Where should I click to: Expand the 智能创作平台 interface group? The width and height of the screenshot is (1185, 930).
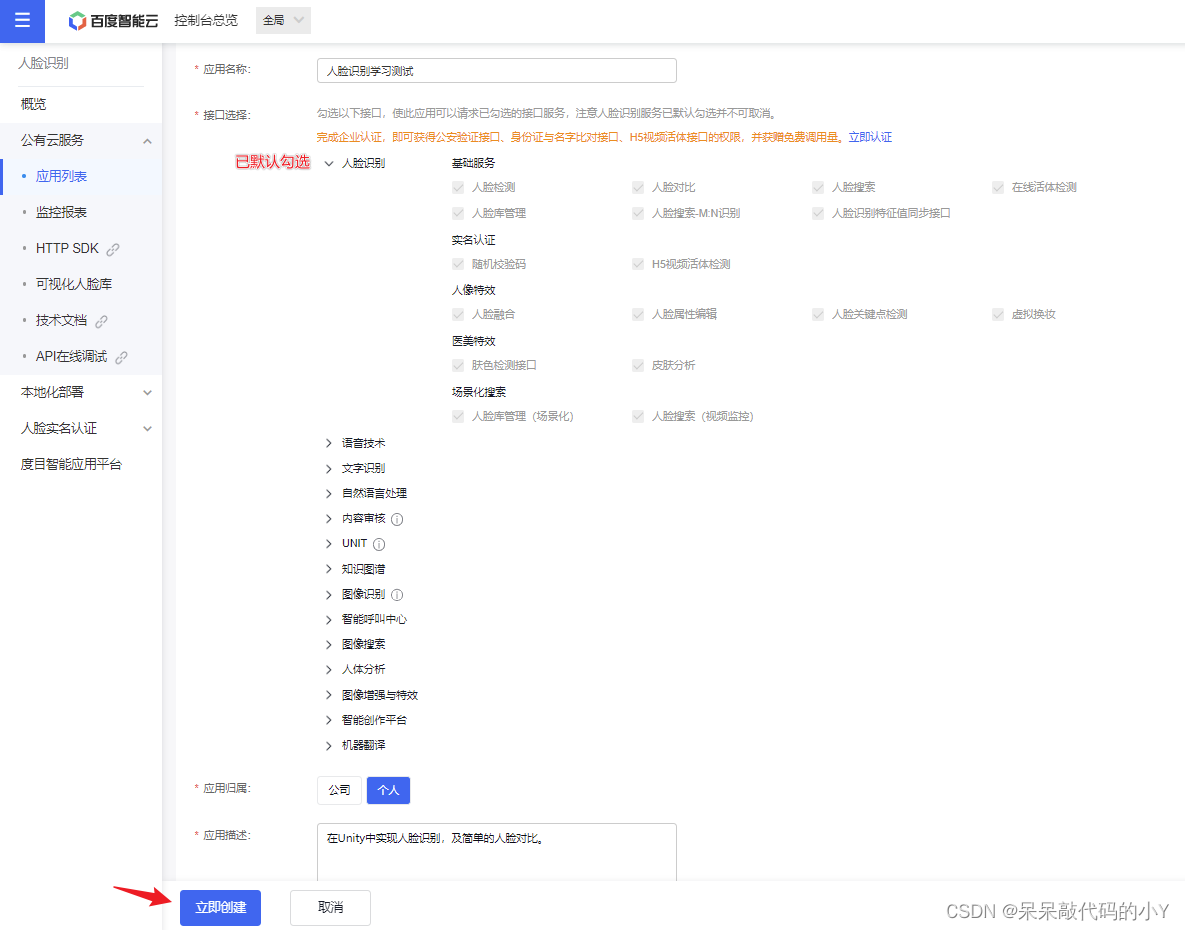[329, 720]
